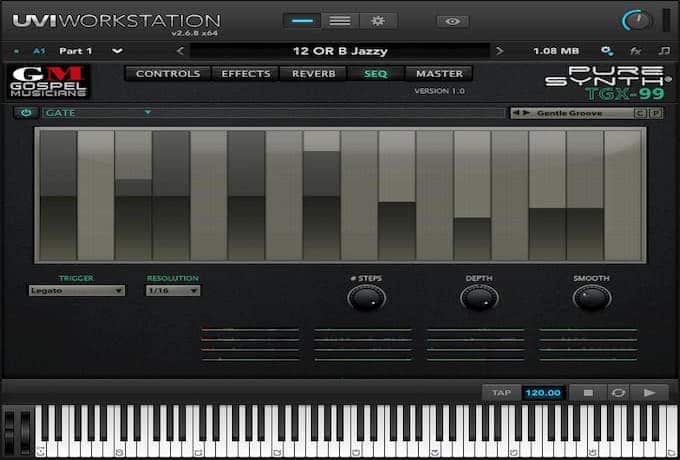This screenshot has width=680, height=460.
Task: Stop playback with the stop button
Action: click(588, 393)
